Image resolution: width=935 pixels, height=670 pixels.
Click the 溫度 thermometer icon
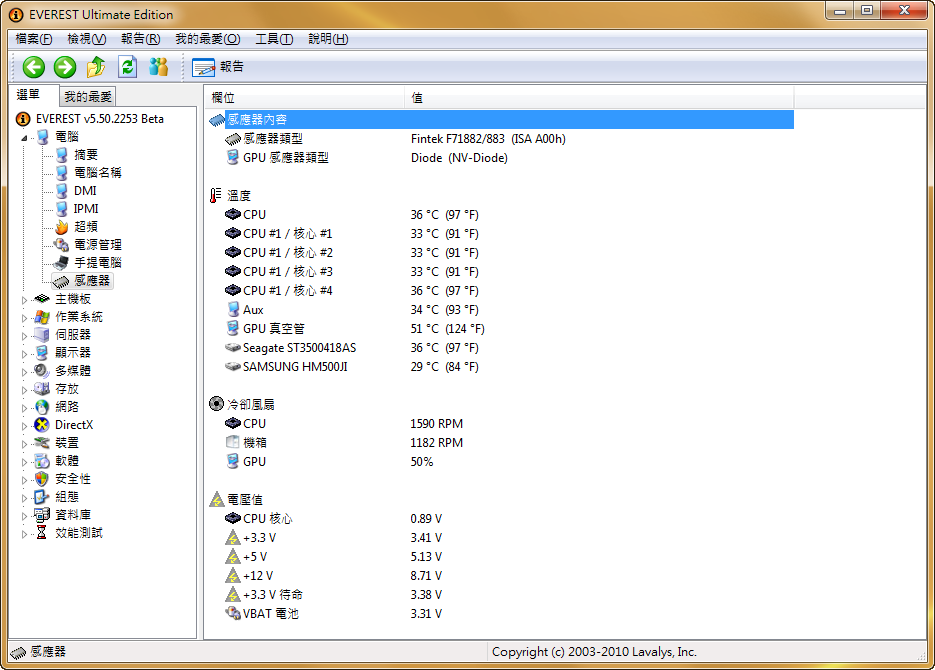coord(215,196)
